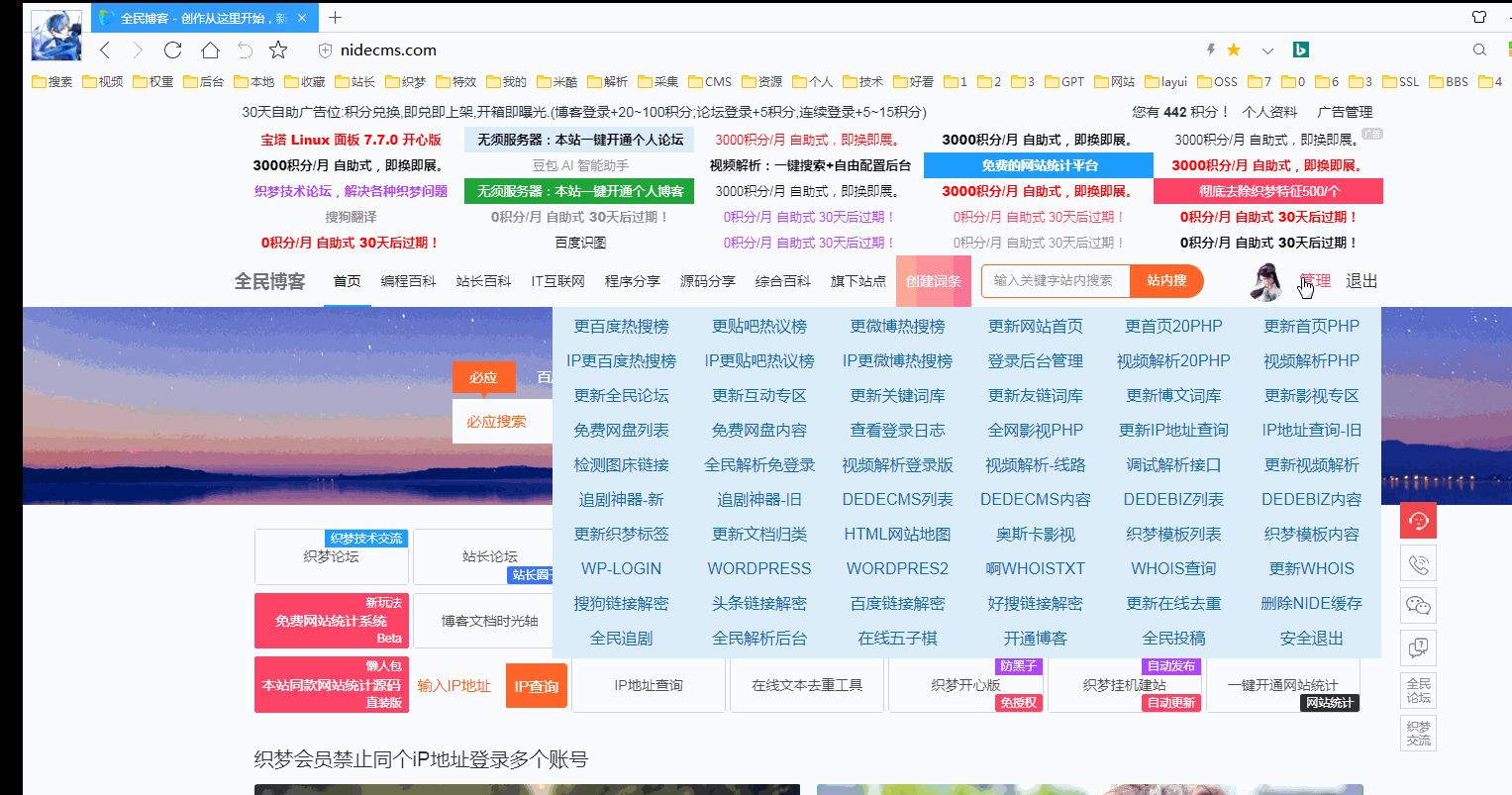Click the yellow bookmark star in address bar
Viewport: 1512px width, 795px height.
point(1234,50)
